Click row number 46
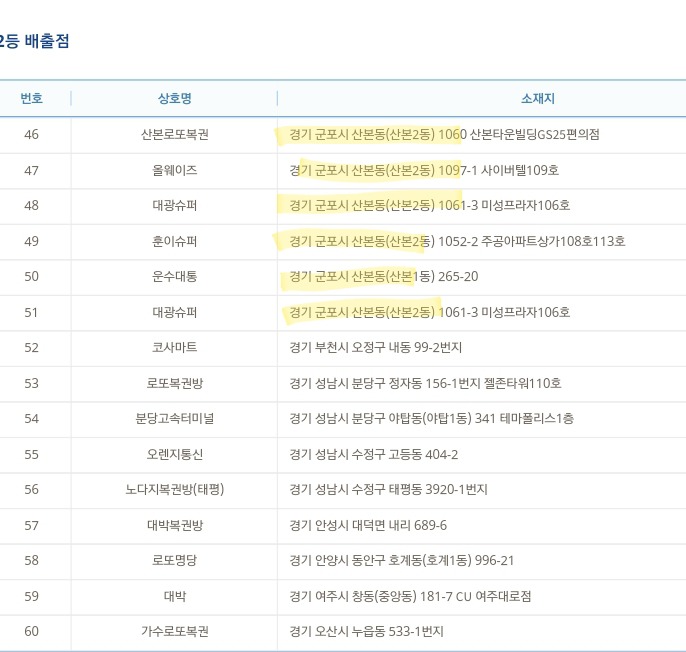This screenshot has width=686, height=652. (x=32, y=134)
